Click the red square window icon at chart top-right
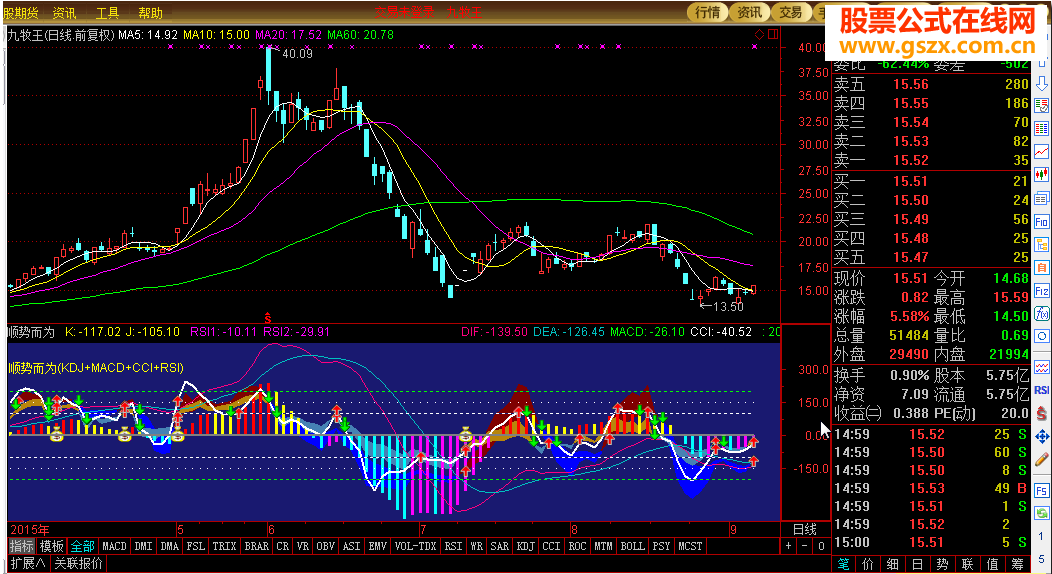Viewport: 1052px width, 574px height. [773, 34]
